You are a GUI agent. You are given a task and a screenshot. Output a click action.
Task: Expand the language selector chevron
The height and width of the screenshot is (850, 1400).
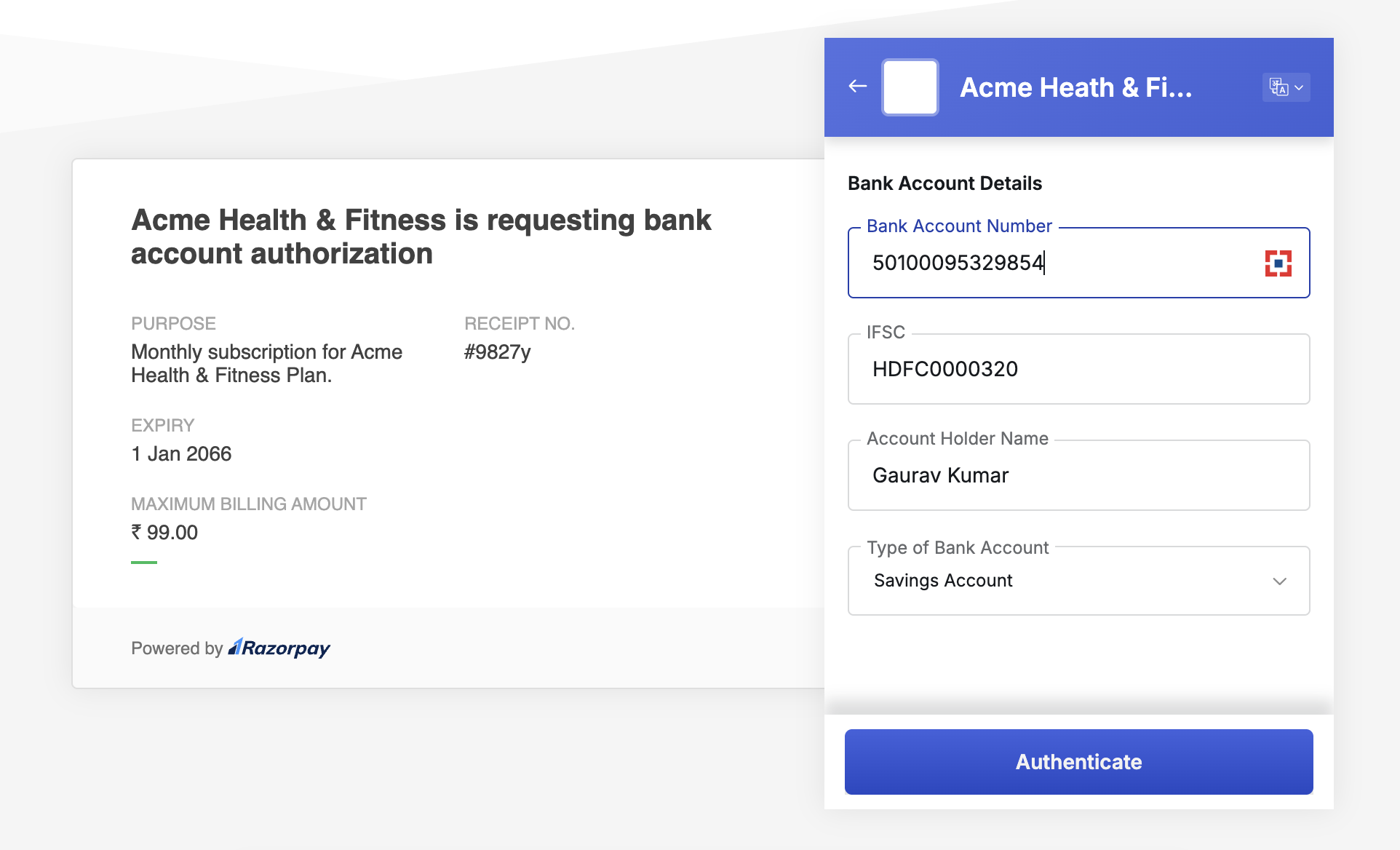click(x=1299, y=87)
